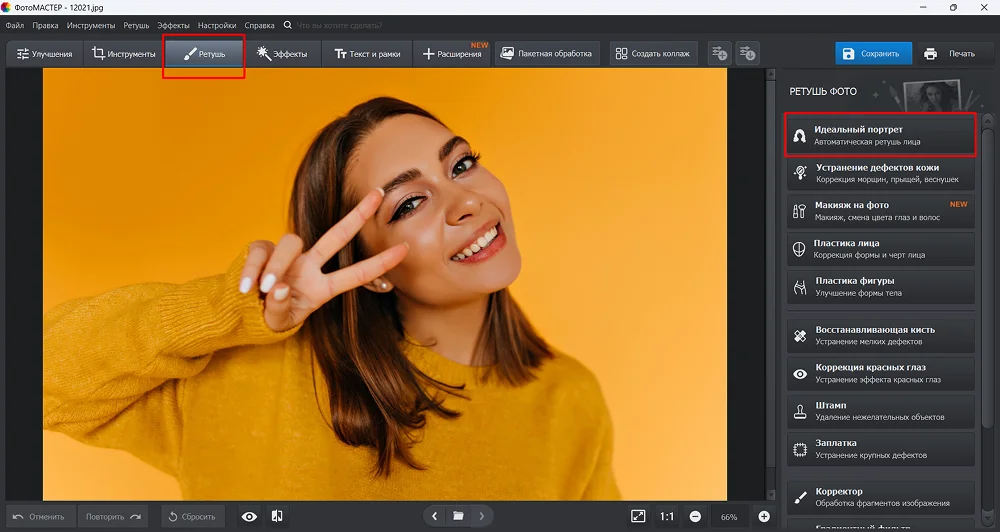Open the Текст и рамки tab
The image size is (1000, 532).
367,54
